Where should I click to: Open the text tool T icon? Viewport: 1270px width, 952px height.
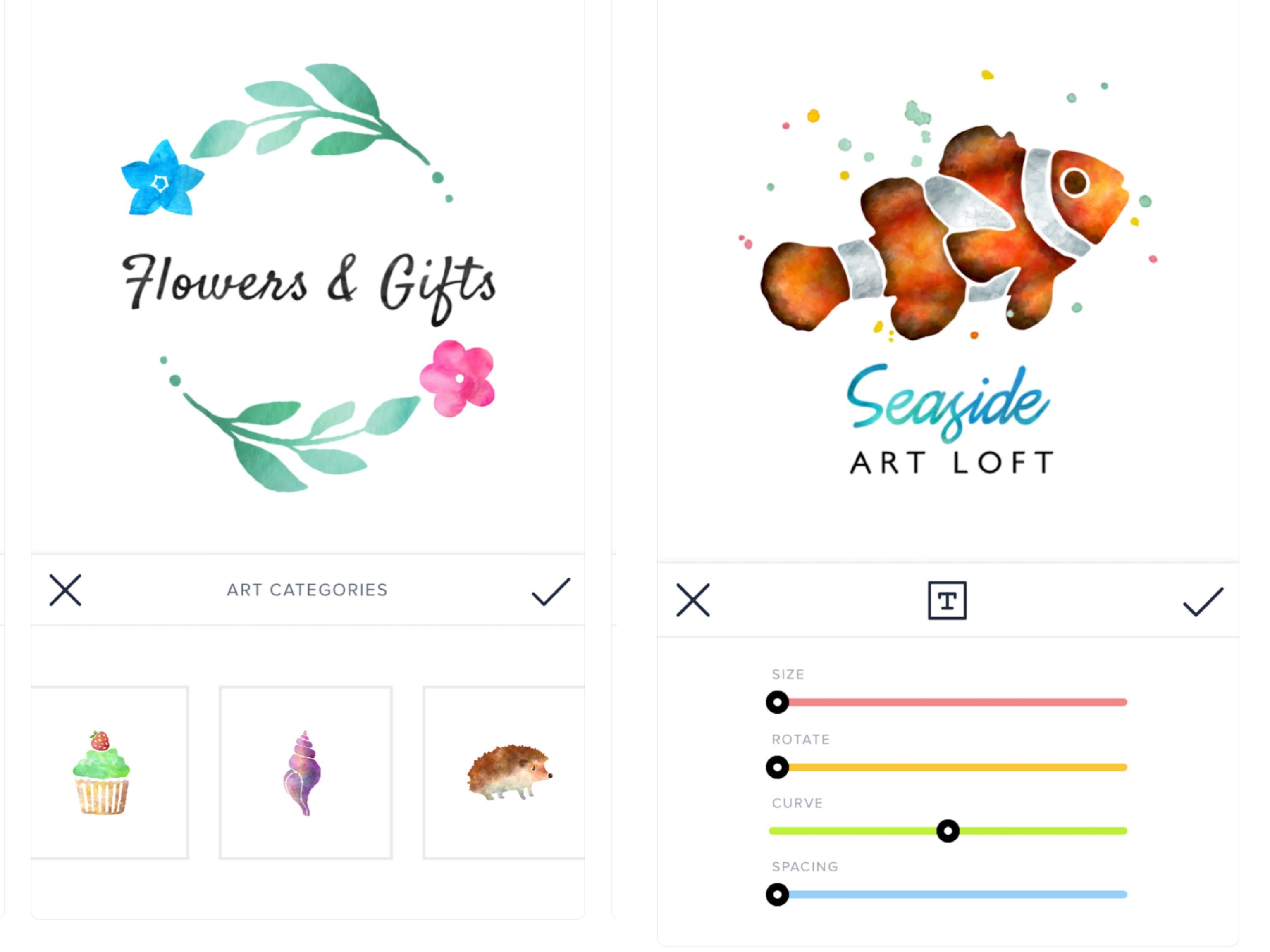pyautogui.click(x=948, y=600)
